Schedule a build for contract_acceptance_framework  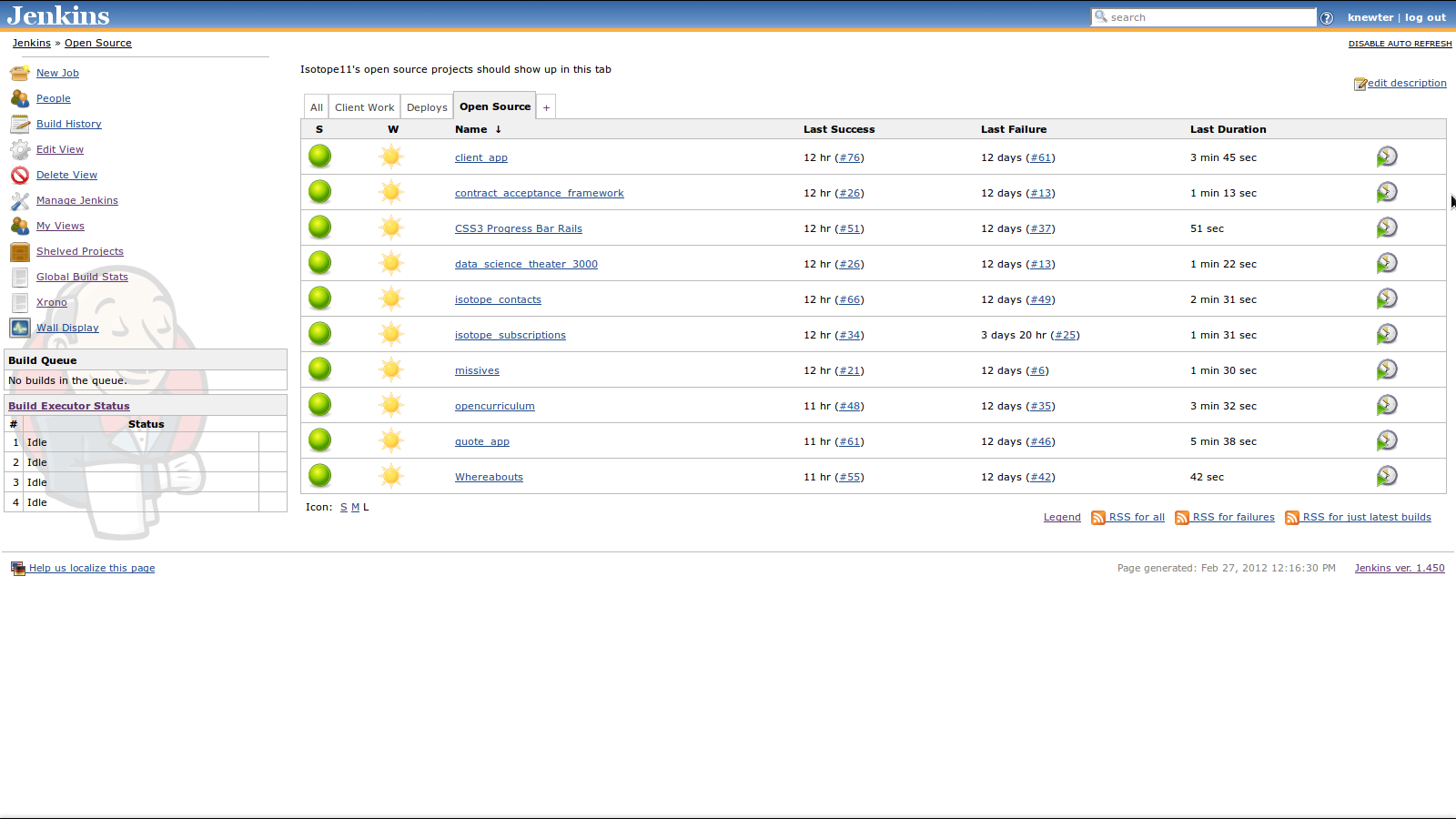[x=1387, y=192]
